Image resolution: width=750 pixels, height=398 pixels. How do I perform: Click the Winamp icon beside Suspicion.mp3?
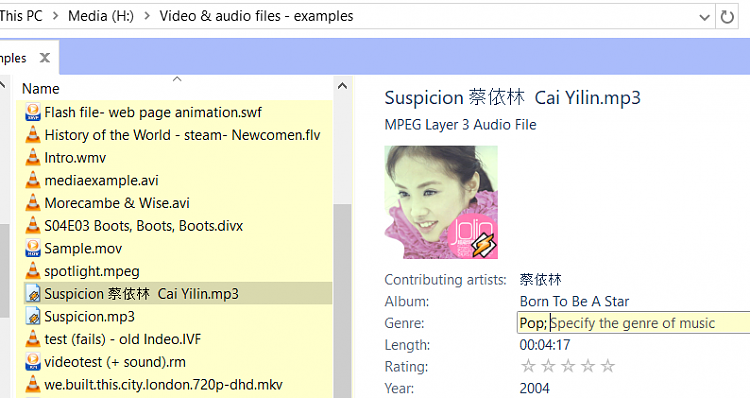pyautogui.click(x=33, y=316)
